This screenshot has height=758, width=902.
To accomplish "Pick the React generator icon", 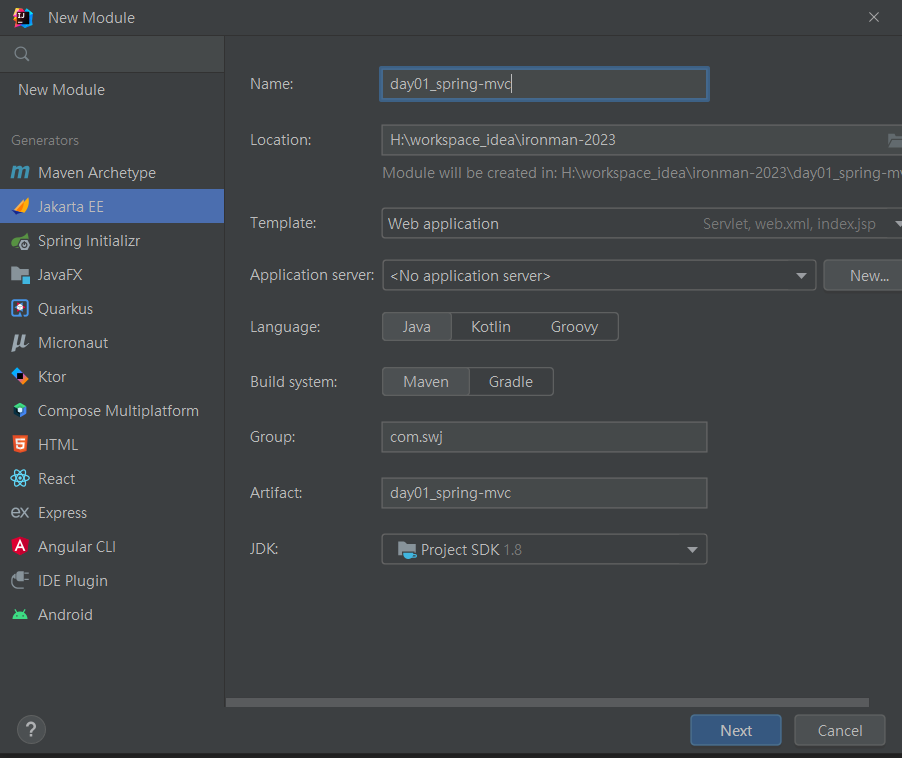I will click(x=20, y=479).
